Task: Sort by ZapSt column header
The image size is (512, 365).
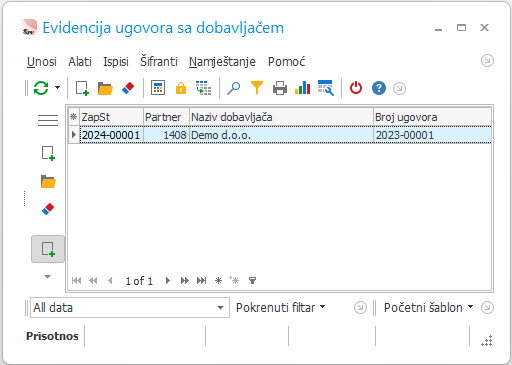Action: tap(111, 117)
